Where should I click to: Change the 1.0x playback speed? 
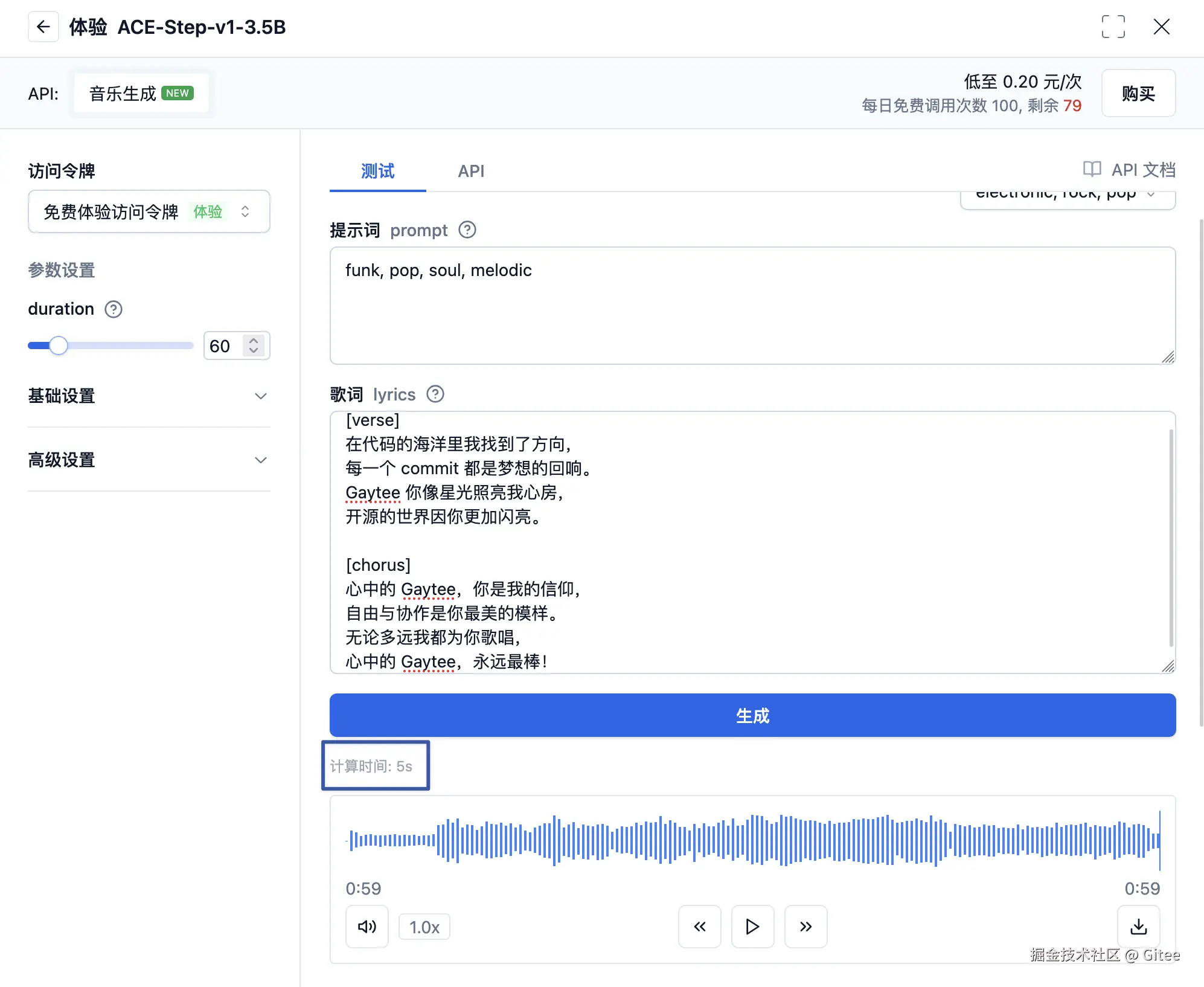pyautogui.click(x=424, y=927)
